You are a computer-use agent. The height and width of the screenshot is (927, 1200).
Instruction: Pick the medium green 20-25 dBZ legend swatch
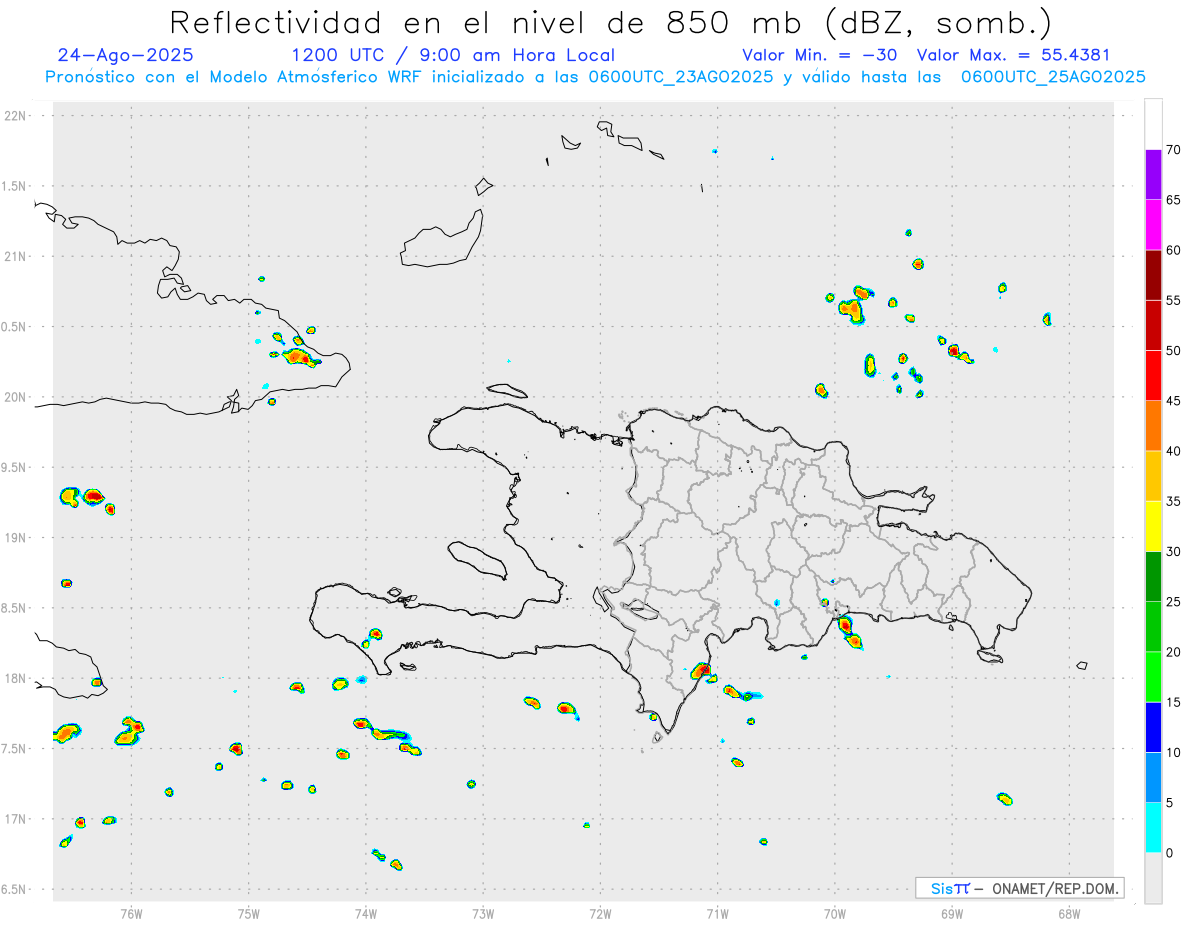coord(1154,627)
